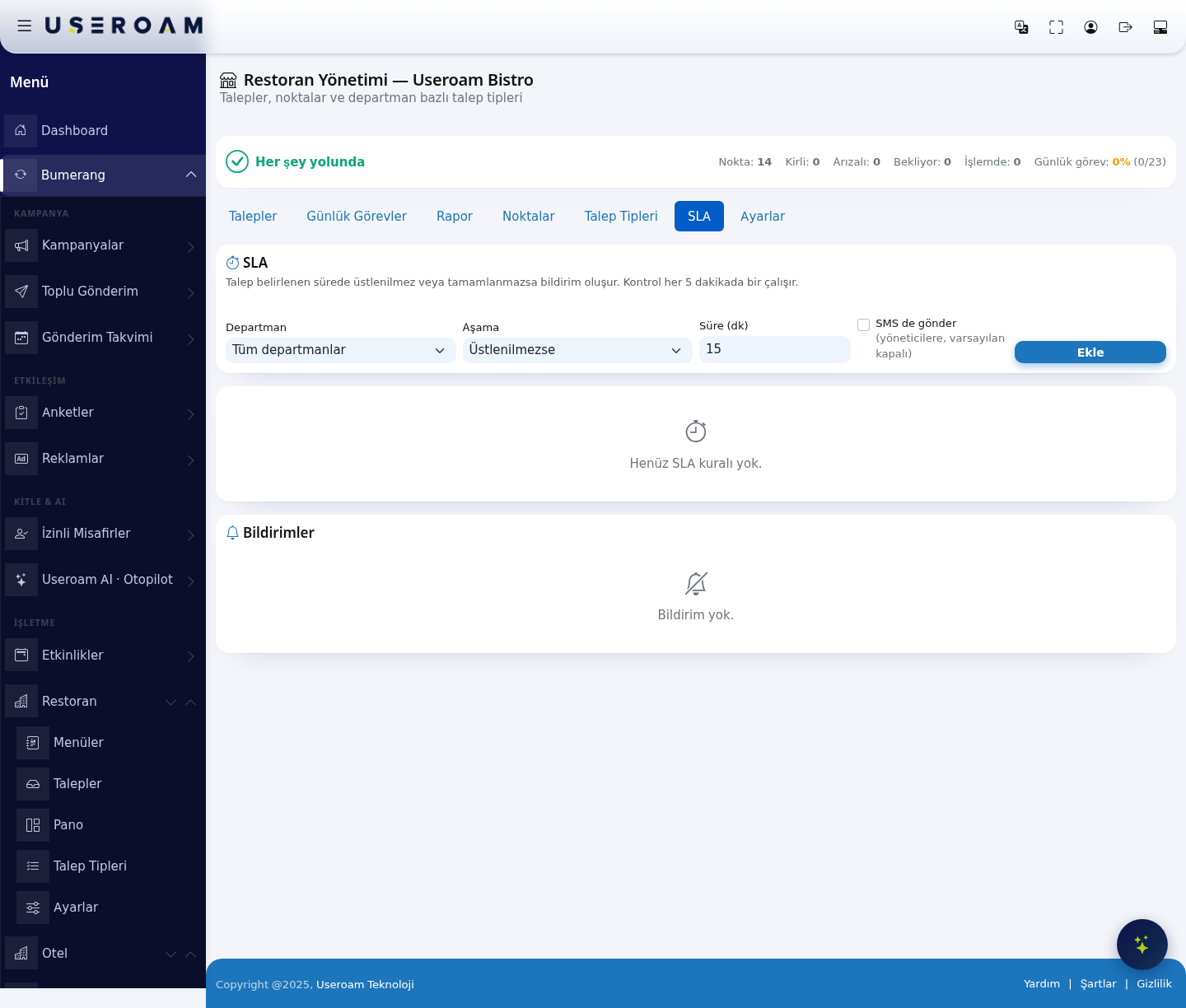Open the language translate icon

pyautogui.click(x=1021, y=27)
